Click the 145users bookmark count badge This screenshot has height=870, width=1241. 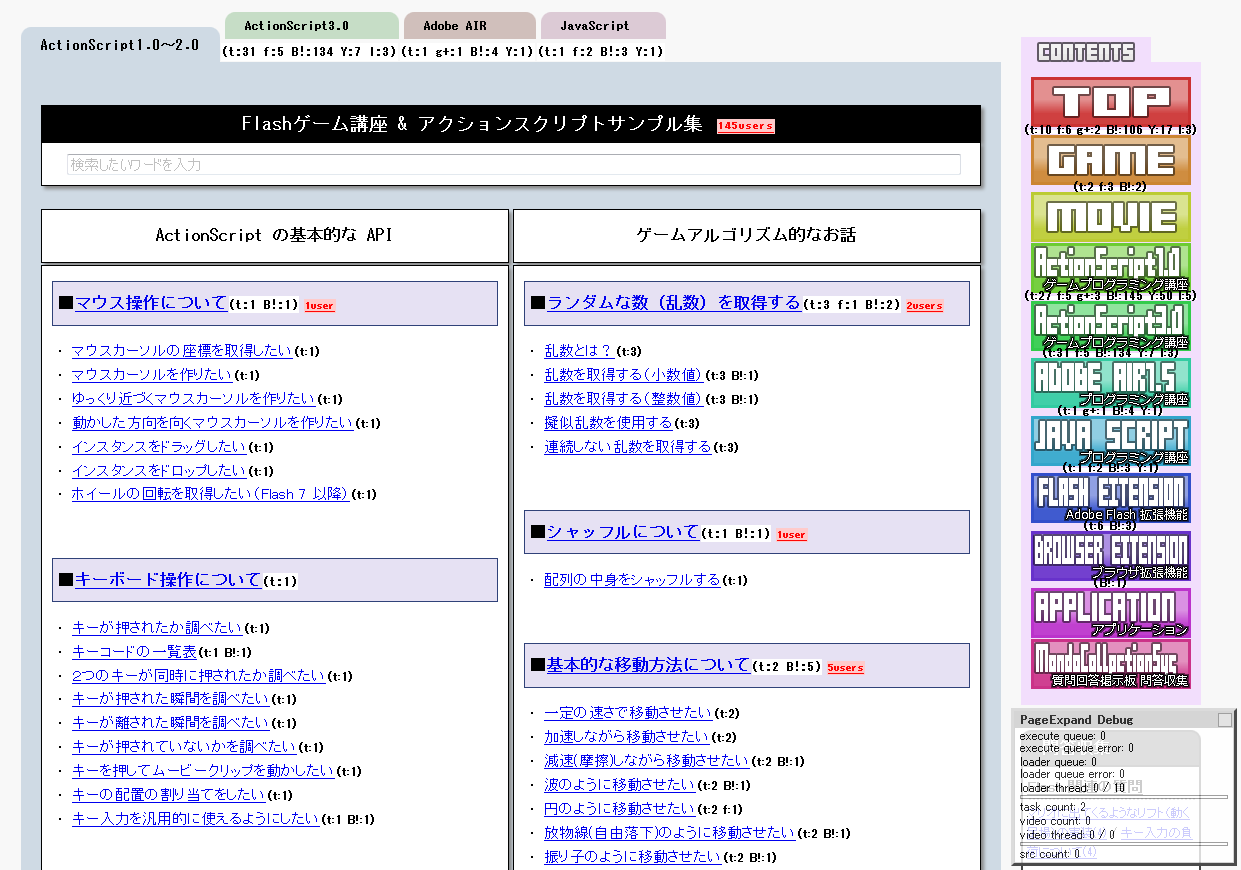tap(745, 126)
